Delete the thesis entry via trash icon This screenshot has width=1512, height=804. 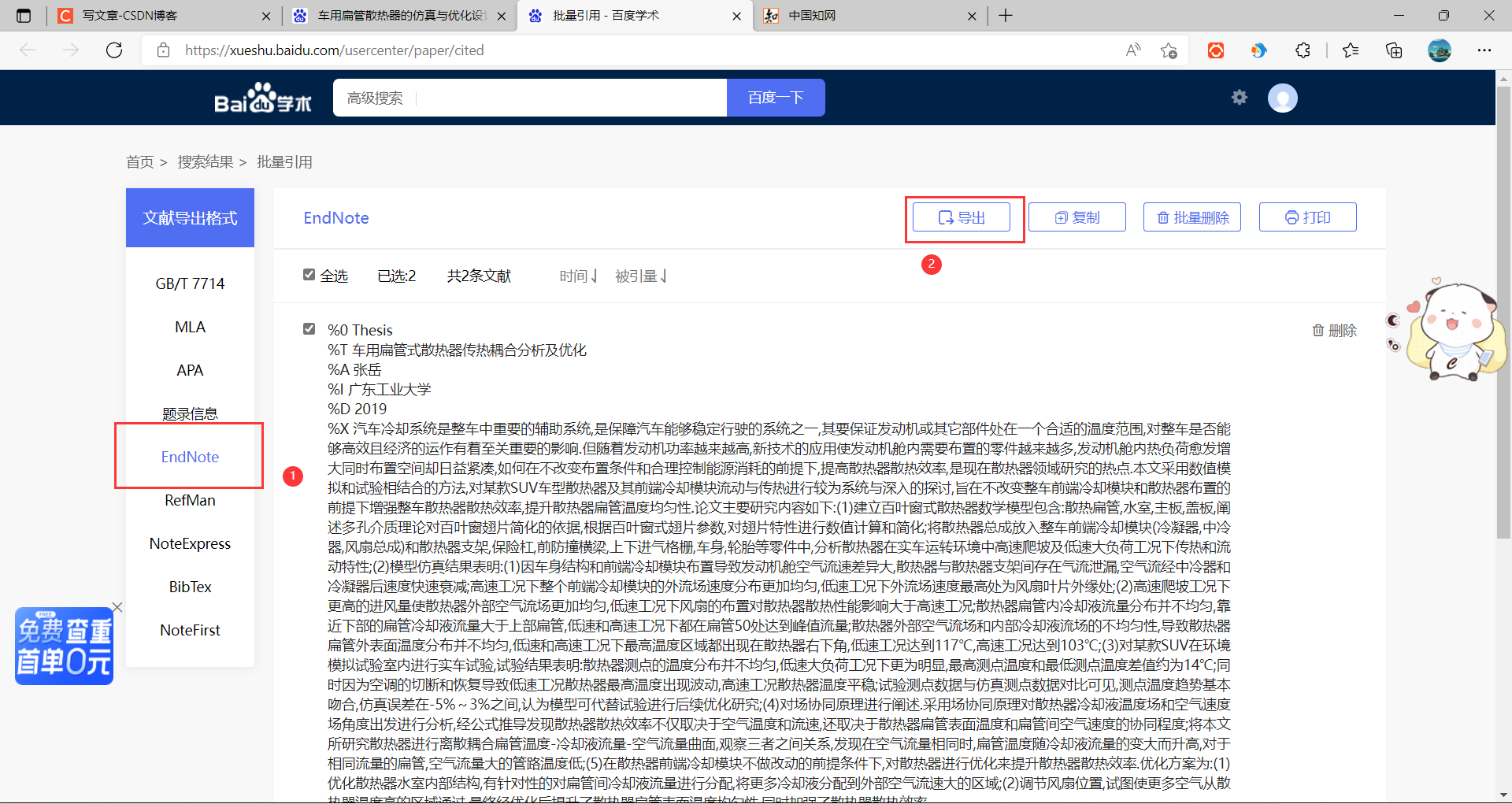point(1334,330)
